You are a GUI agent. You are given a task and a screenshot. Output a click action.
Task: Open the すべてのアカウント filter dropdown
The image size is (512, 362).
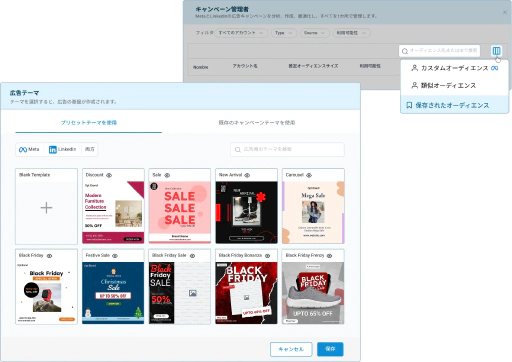coord(241,33)
